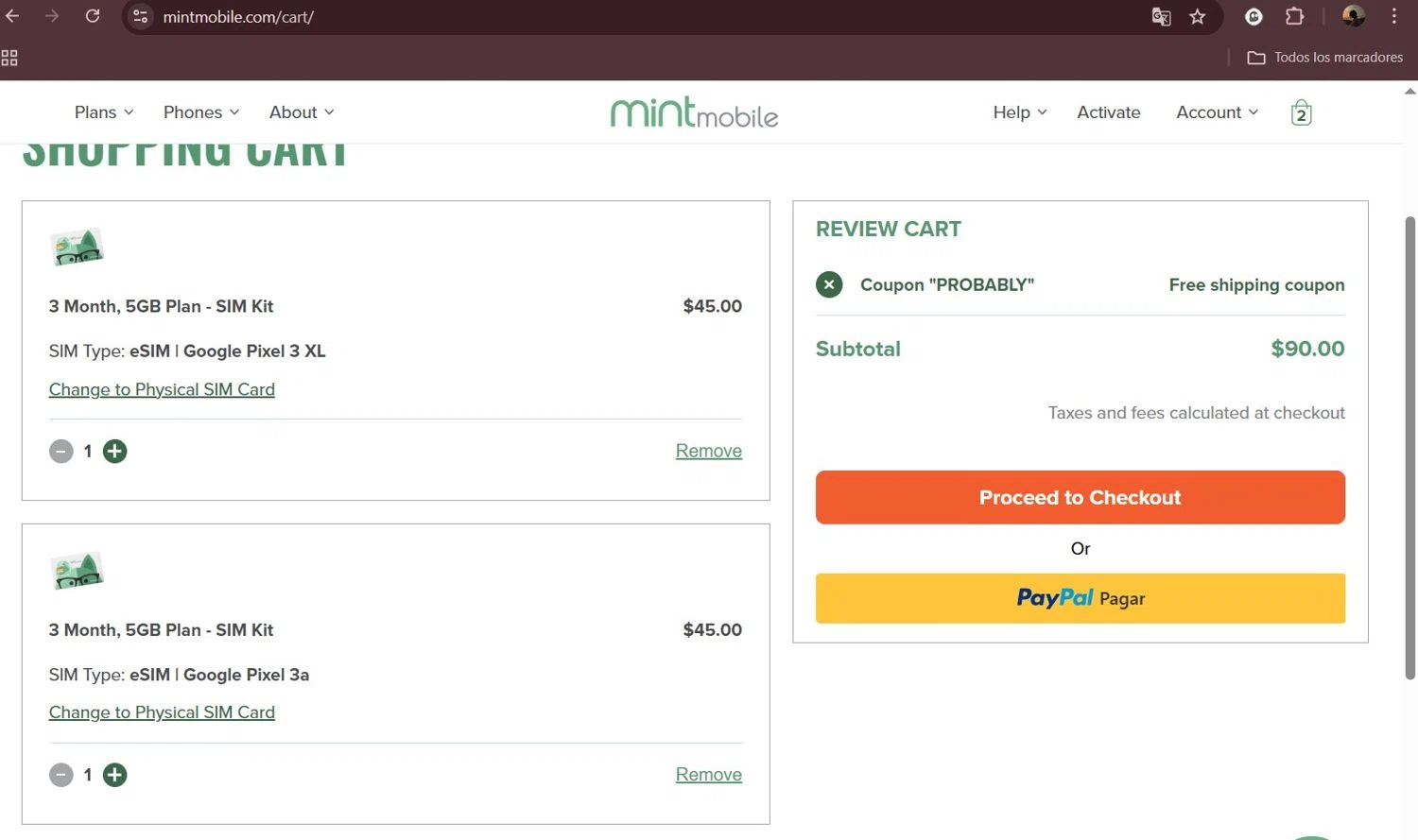Remove the Google Pixel 3a plan

(x=709, y=775)
